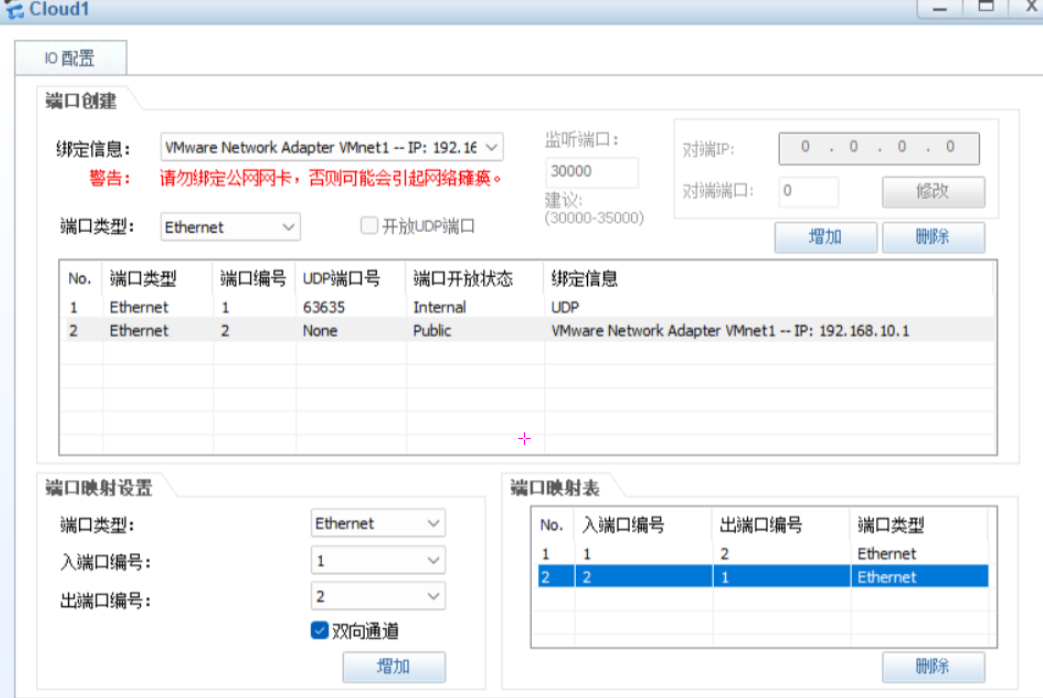Select port row 2 bound to VMnet1

click(528, 331)
